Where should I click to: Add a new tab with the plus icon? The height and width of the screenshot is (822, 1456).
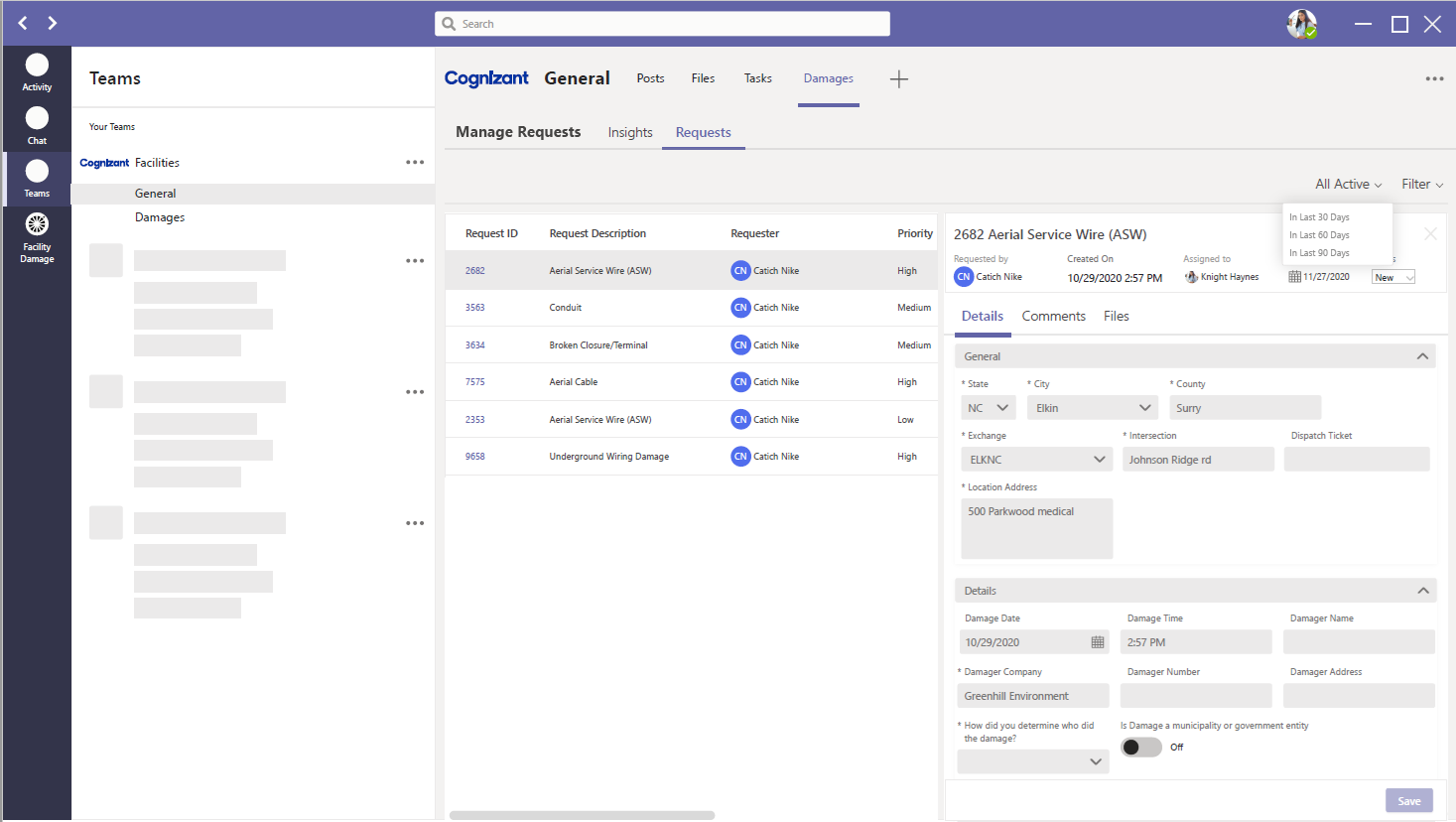pyautogui.click(x=899, y=78)
